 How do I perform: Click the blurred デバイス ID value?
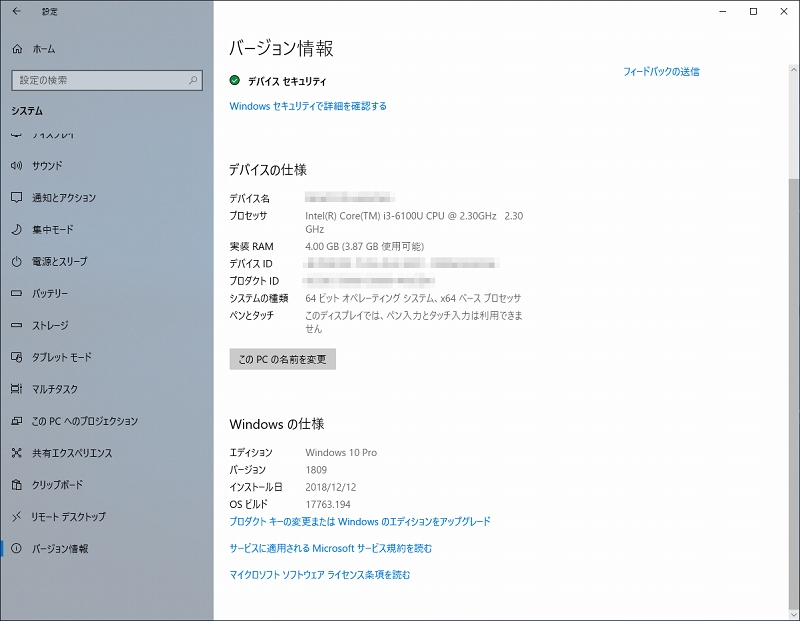(x=401, y=263)
